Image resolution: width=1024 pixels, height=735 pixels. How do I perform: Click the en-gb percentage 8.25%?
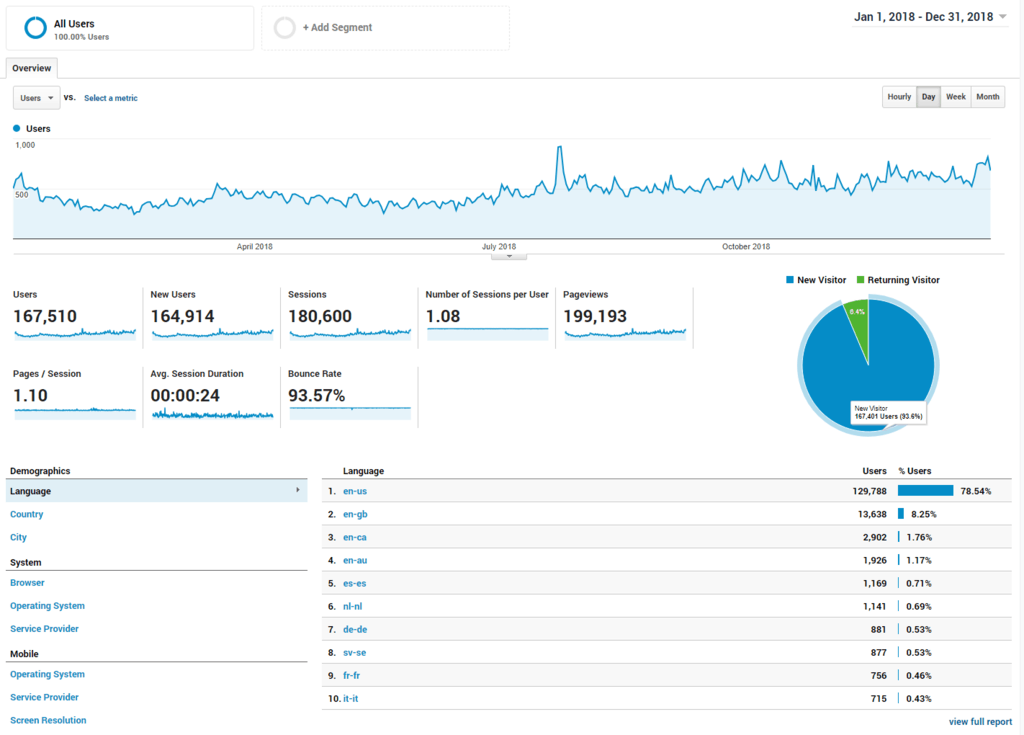[x=923, y=514]
